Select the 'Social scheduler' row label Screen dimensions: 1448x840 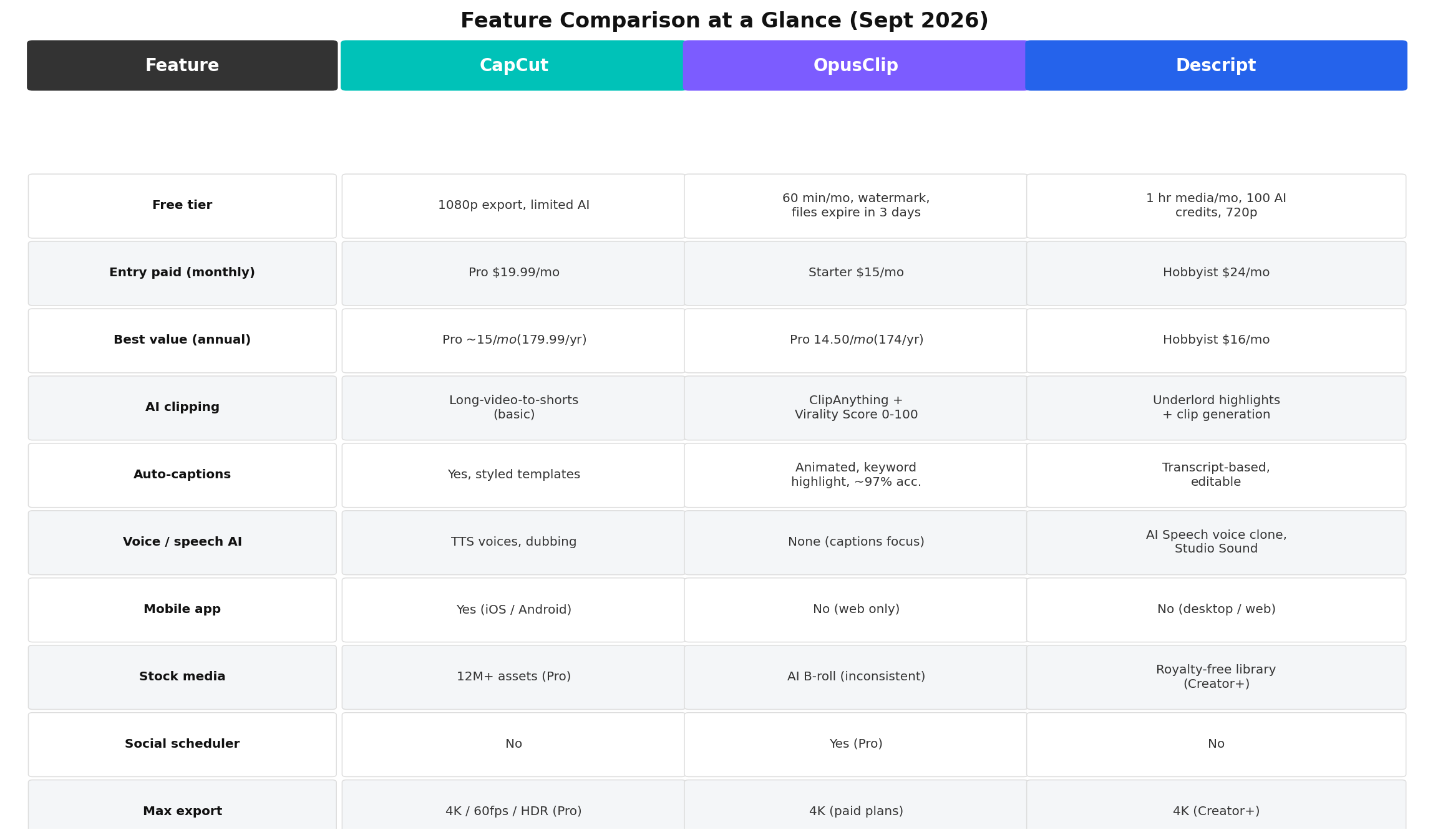(182, 745)
